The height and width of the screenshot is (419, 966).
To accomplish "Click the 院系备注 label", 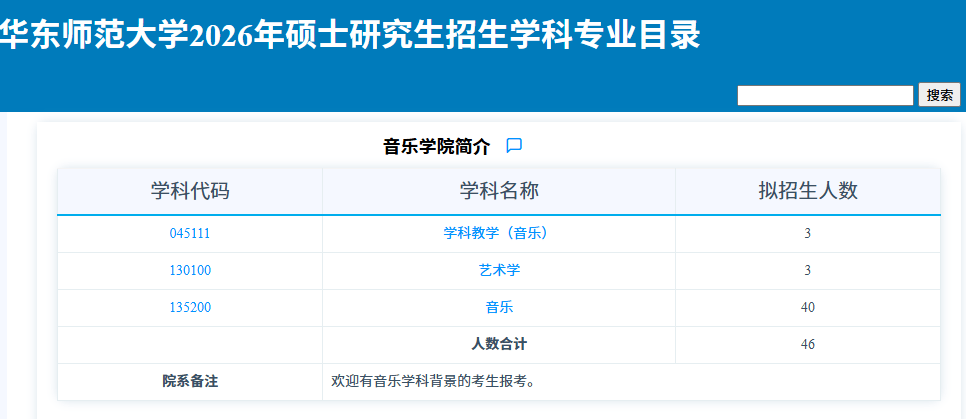I will point(190,381).
